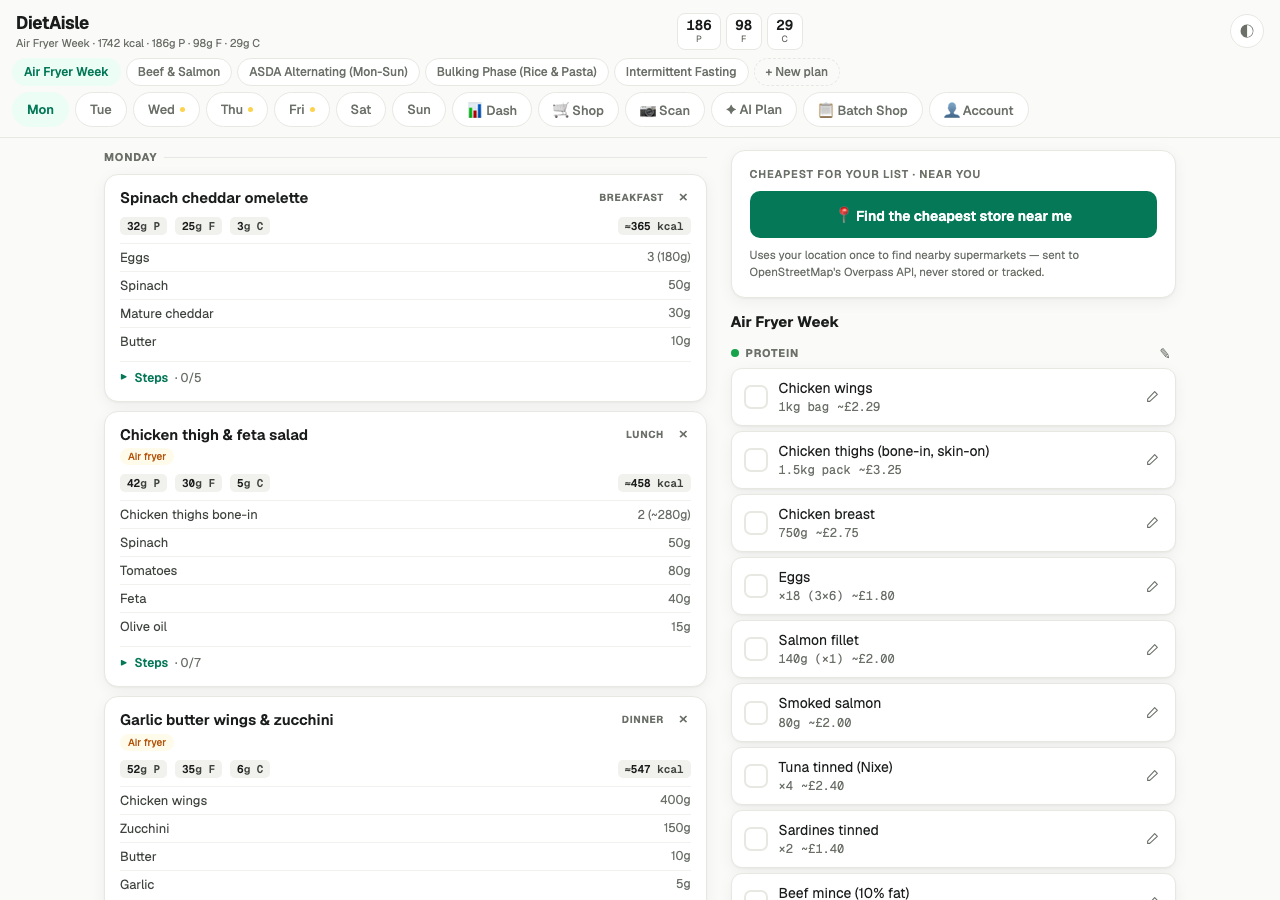Open the Batch Shop view
This screenshot has height=900, width=1280.
click(x=863, y=110)
